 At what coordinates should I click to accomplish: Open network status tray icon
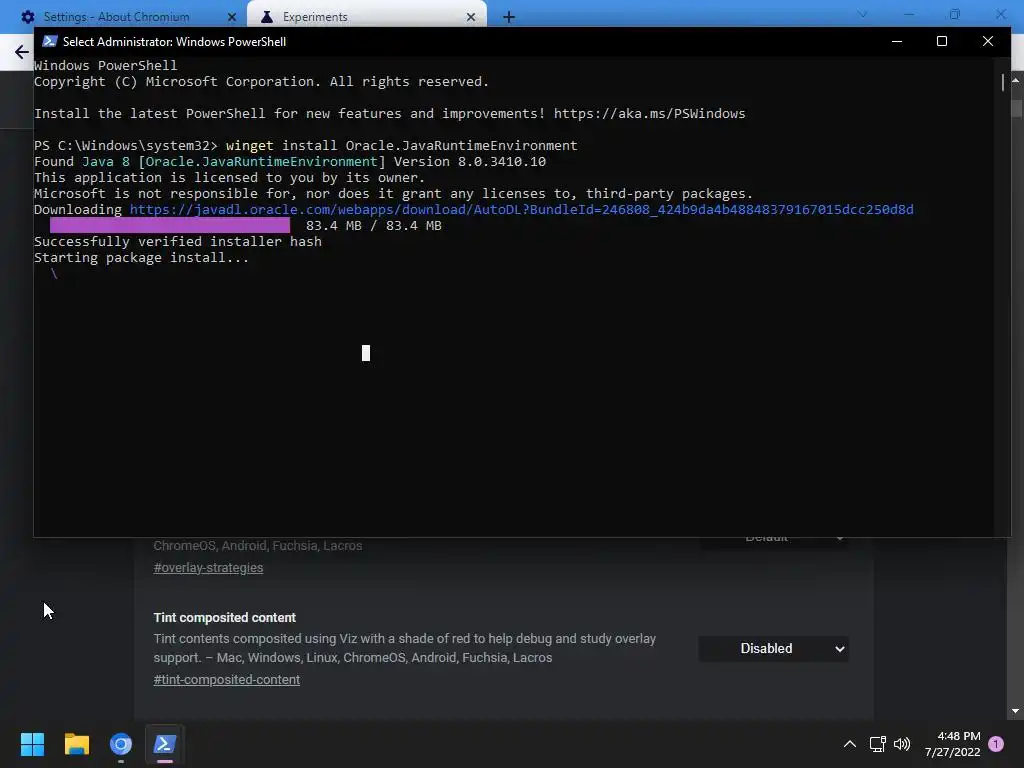tap(878, 744)
